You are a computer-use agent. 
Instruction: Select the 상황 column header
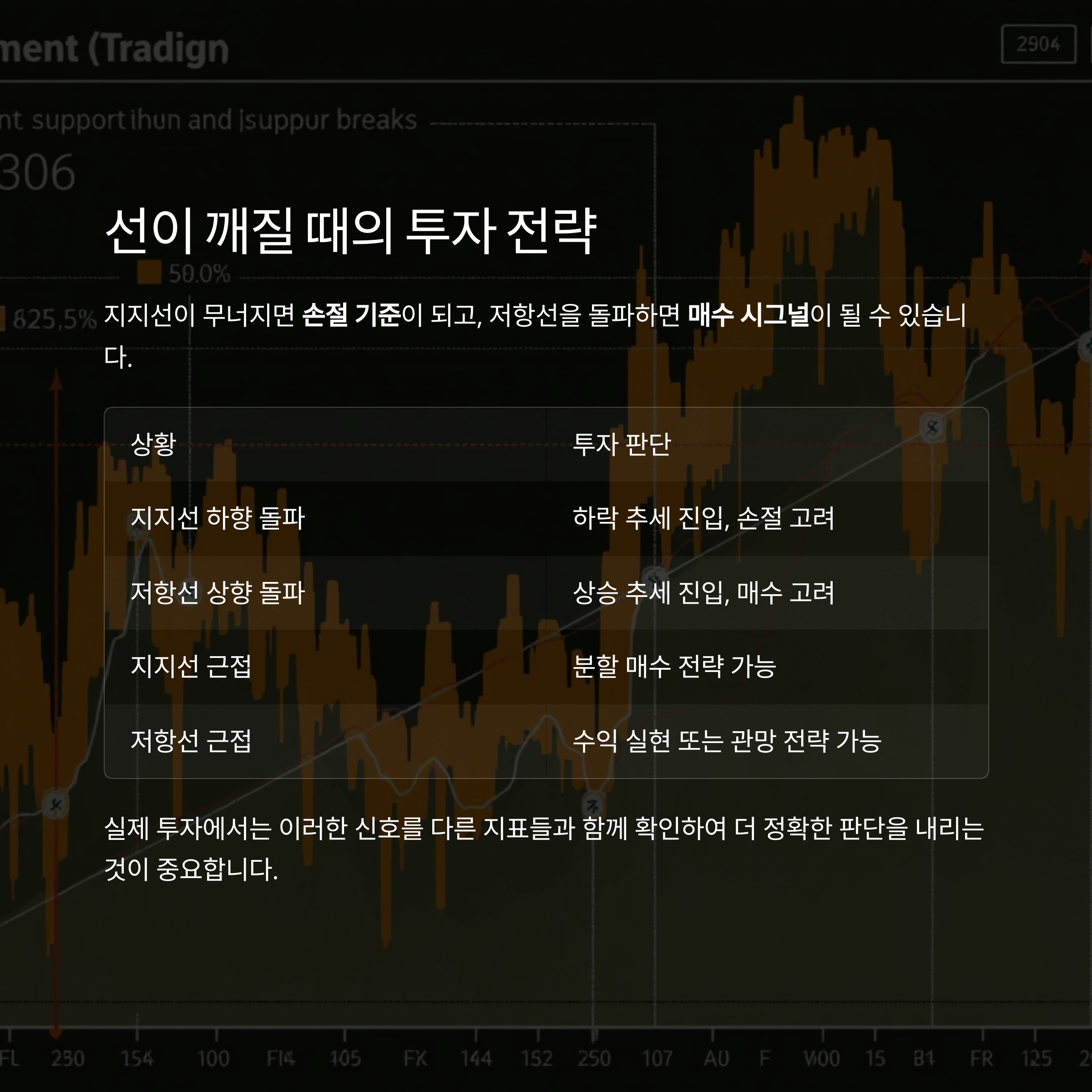(x=154, y=444)
